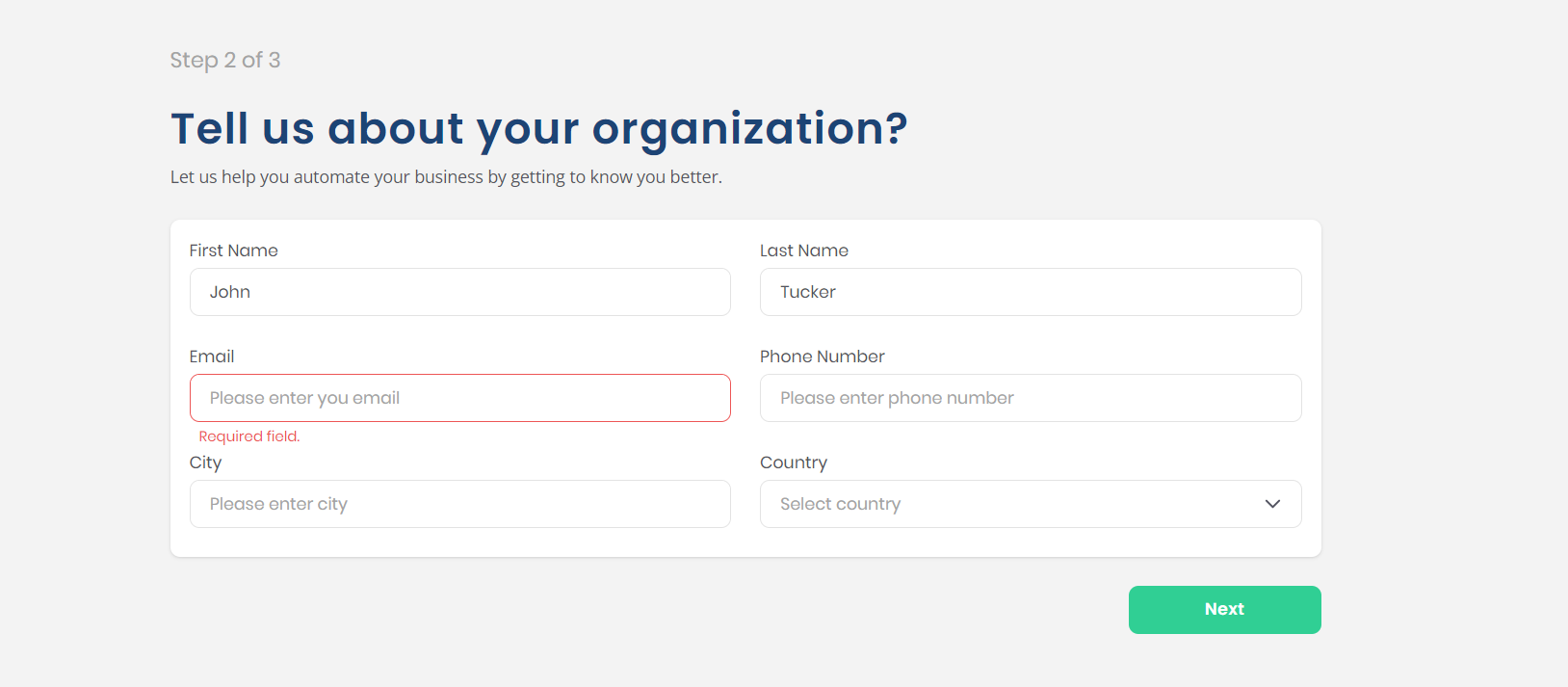Click the Country field label
This screenshot has height=687, width=1568.
point(794,462)
